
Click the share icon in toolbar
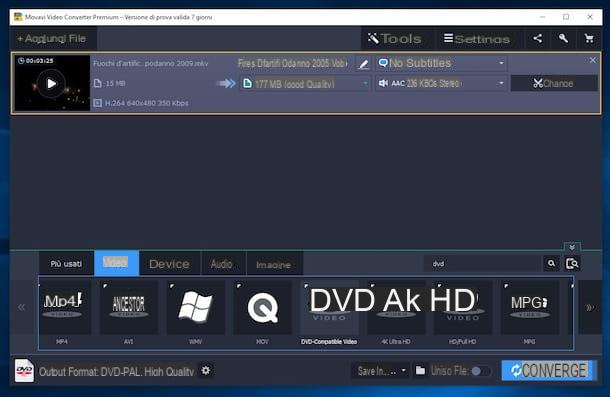coord(538,39)
